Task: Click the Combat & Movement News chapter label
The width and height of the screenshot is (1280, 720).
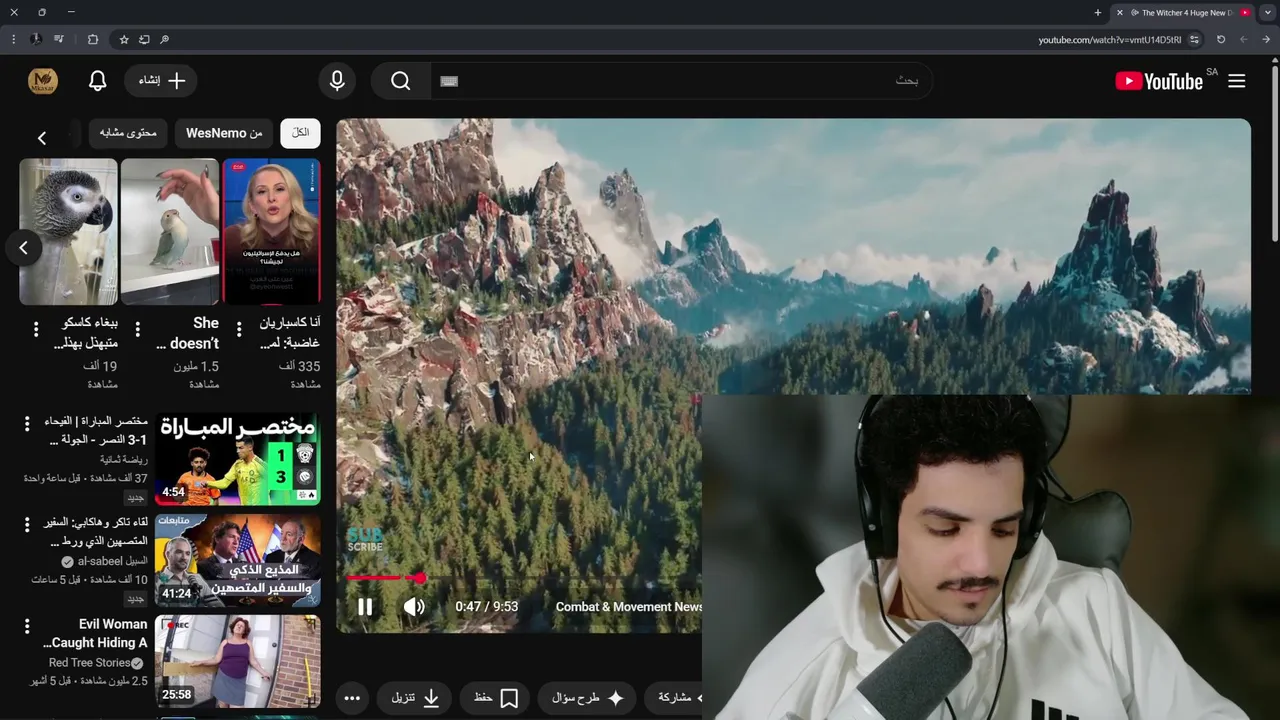Action: (x=629, y=607)
